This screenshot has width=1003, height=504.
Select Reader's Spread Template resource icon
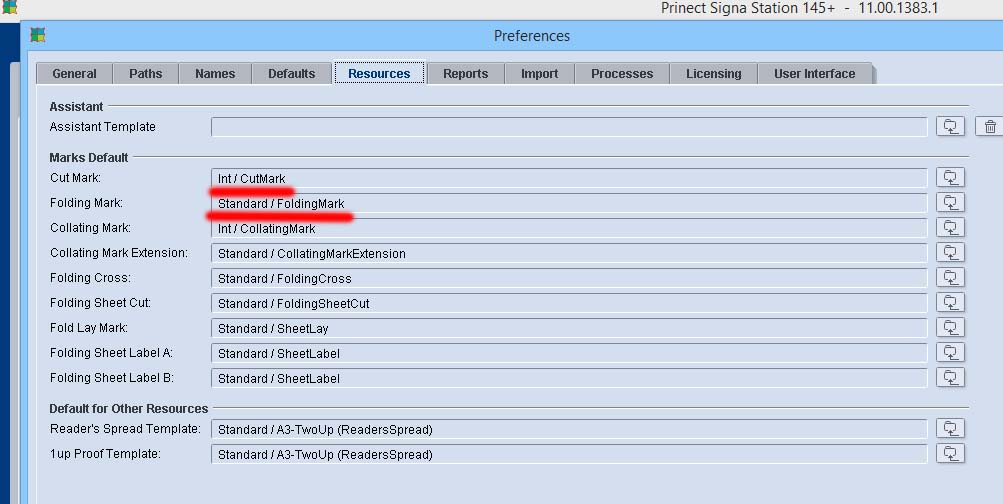coord(950,428)
